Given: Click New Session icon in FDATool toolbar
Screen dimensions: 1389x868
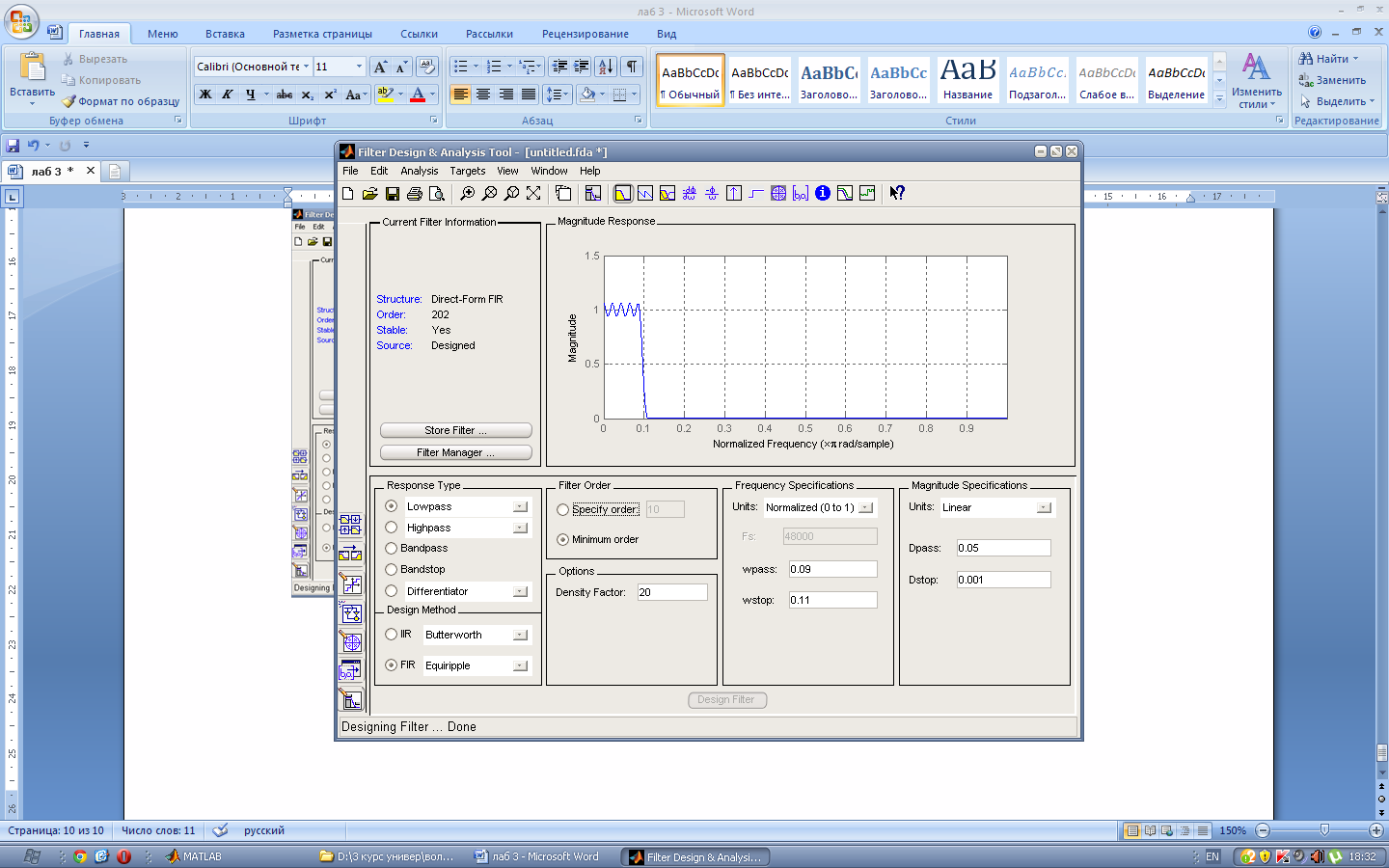Looking at the screenshot, I should pos(348,193).
